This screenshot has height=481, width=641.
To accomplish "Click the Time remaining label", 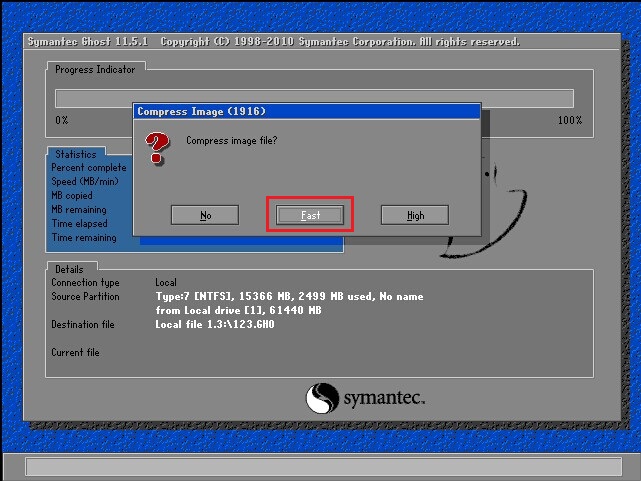I will [x=84, y=238].
